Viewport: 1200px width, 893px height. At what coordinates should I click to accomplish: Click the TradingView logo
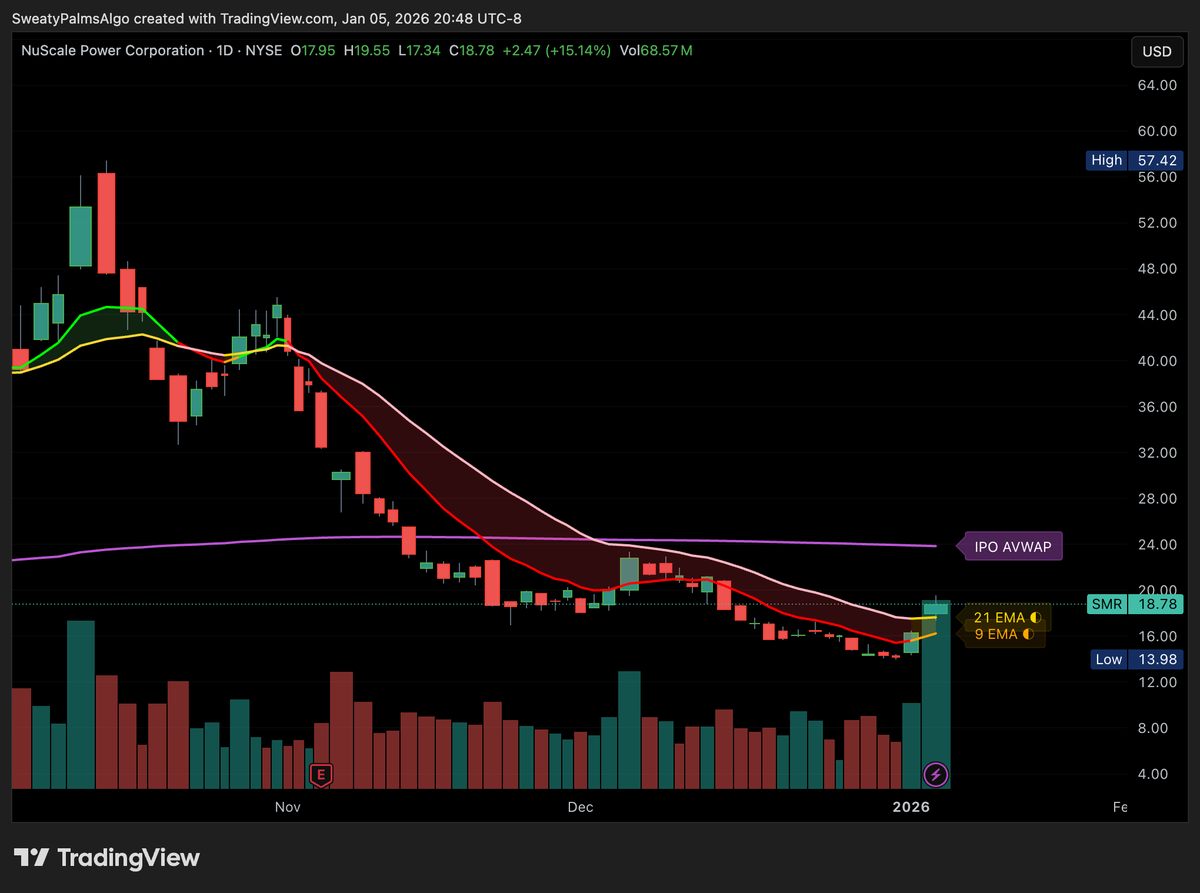107,858
